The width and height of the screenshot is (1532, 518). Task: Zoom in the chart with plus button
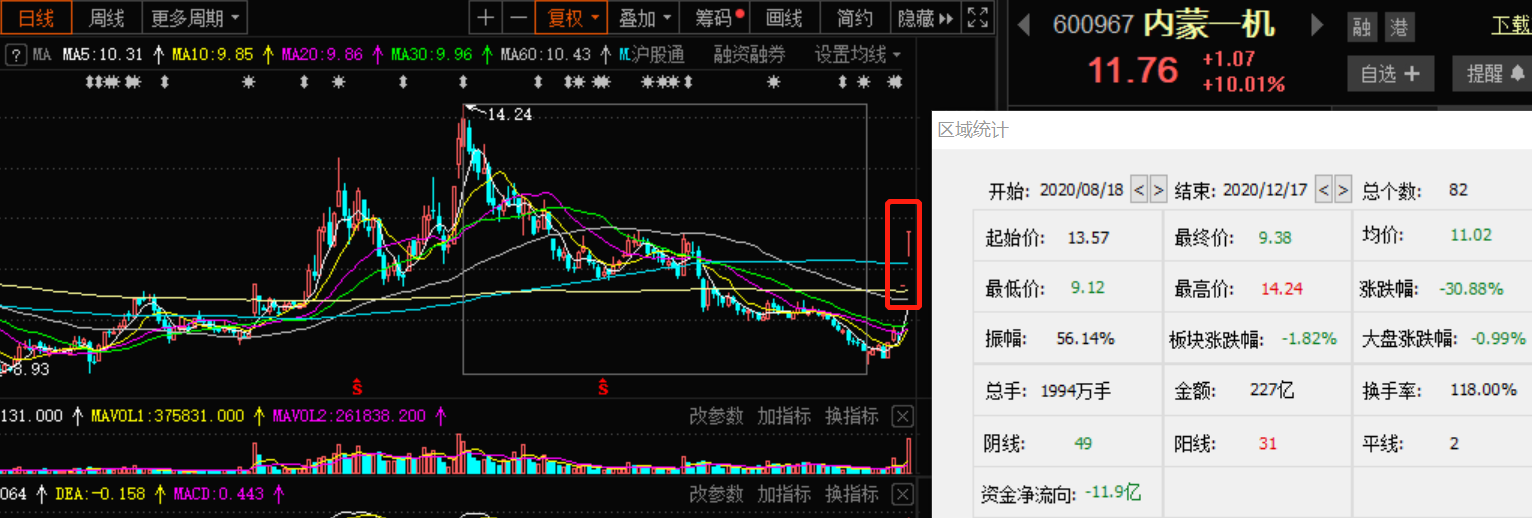point(485,18)
